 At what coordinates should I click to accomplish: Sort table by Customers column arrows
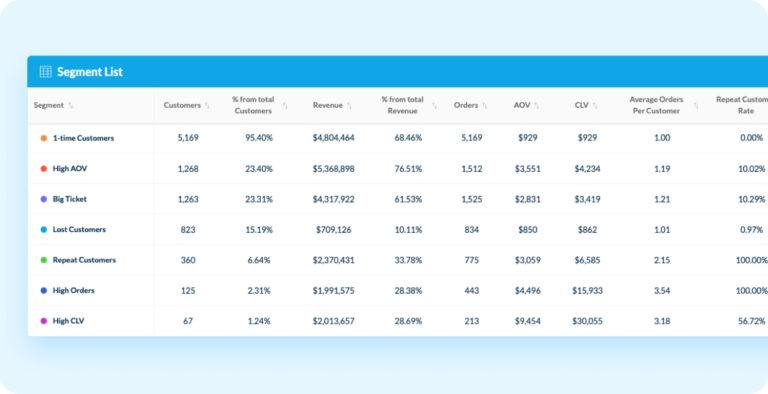pos(207,105)
